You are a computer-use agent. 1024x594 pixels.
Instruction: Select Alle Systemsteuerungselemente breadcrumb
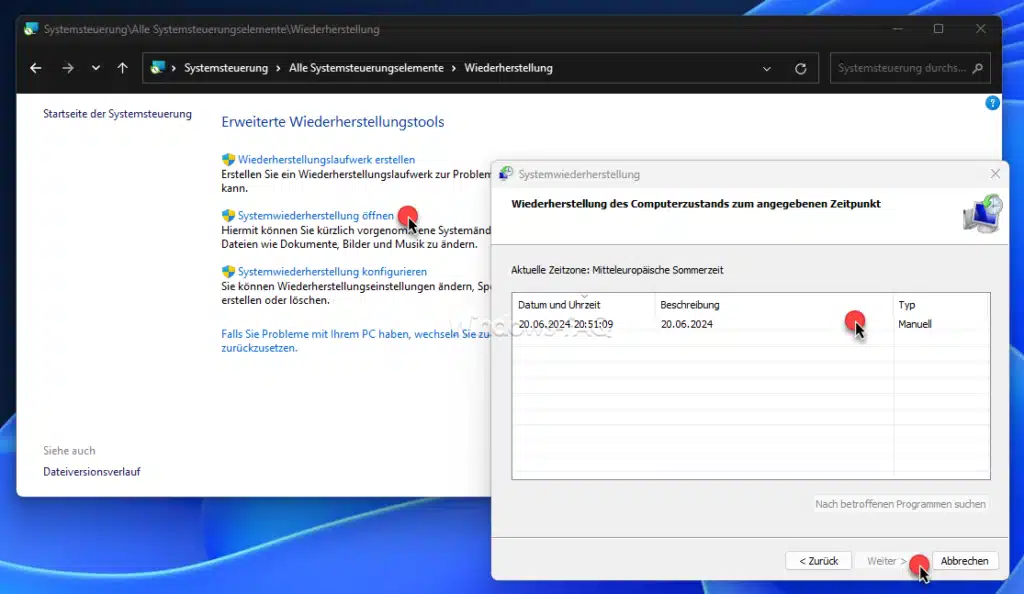pyautogui.click(x=366, y=68)
